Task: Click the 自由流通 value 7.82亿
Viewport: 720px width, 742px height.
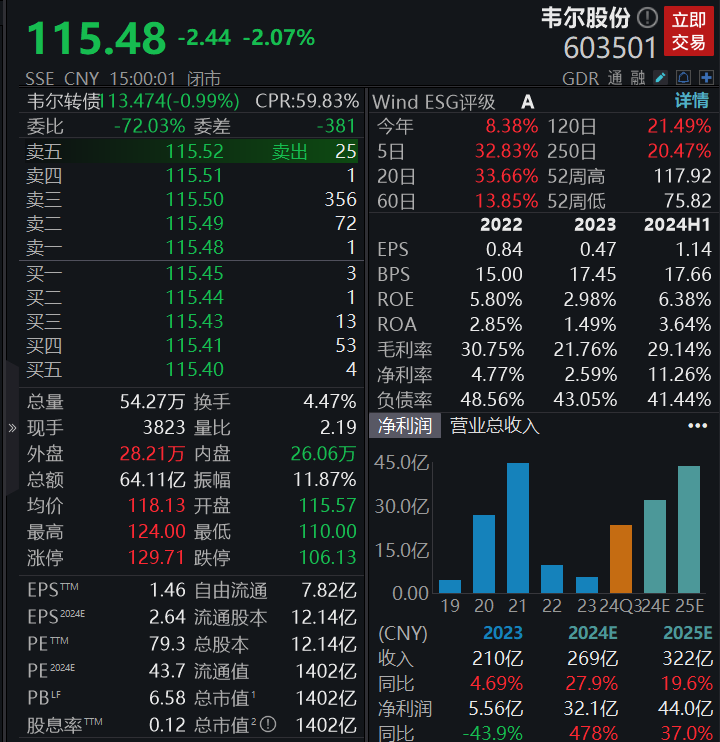Action: pos(329,591)
